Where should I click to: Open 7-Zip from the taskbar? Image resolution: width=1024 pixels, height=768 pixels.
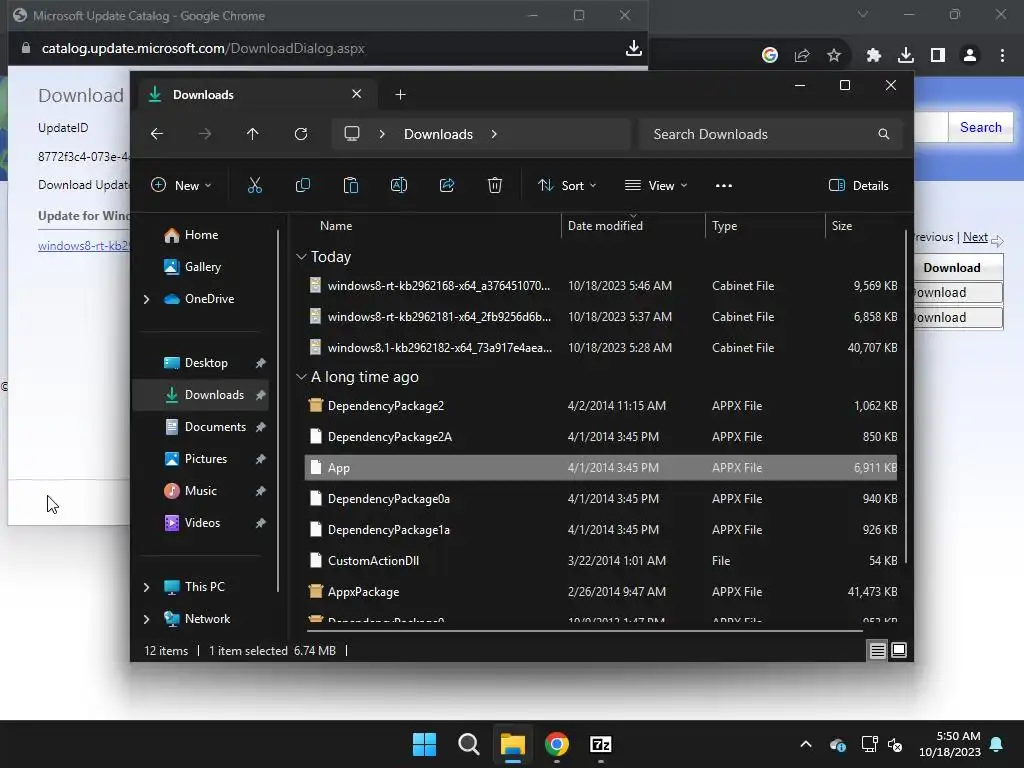coord(600,744)
